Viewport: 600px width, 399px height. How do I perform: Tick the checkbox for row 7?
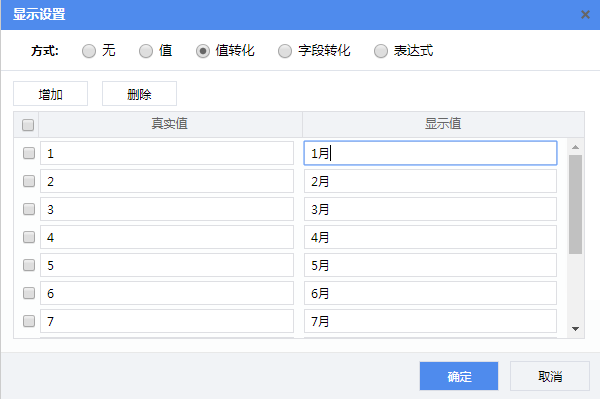tap(29, 321)
